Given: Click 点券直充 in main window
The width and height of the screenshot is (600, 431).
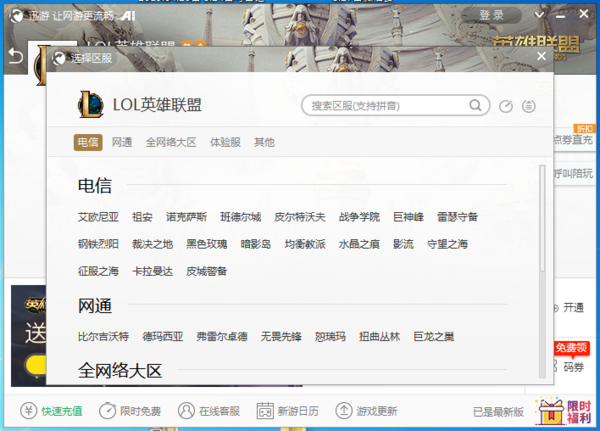Looking at the screenshot, I should (x=574, y=140).
